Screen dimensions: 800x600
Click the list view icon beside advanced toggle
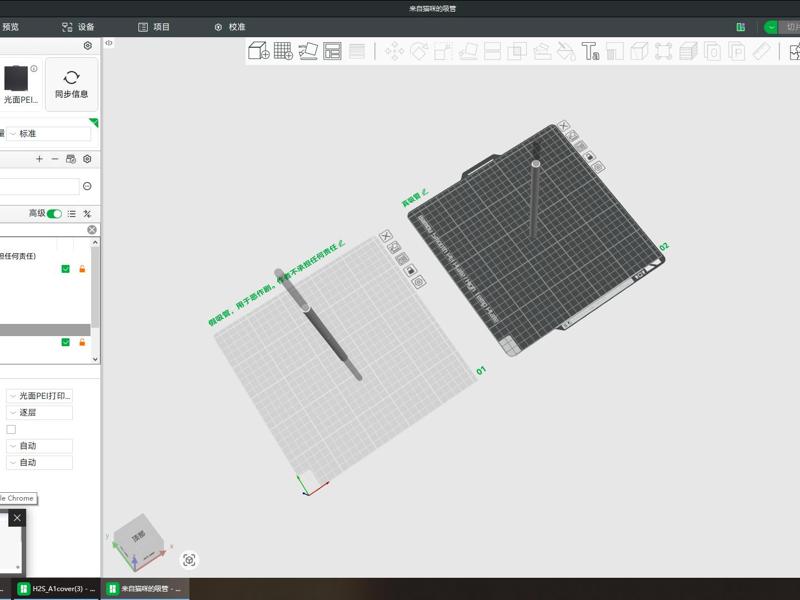72,214
